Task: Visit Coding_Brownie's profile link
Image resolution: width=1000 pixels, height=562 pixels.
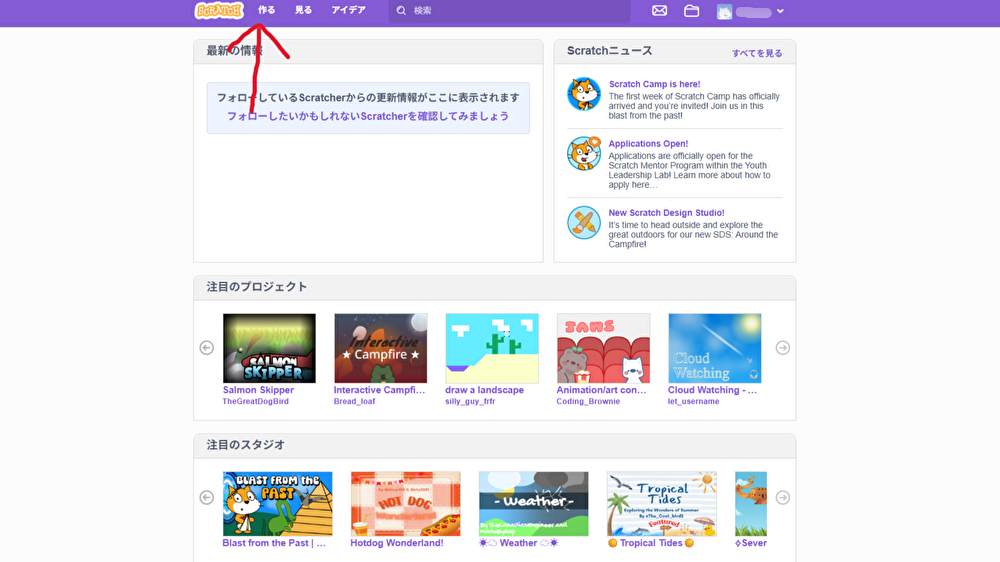Action: (x=588, y=401)
